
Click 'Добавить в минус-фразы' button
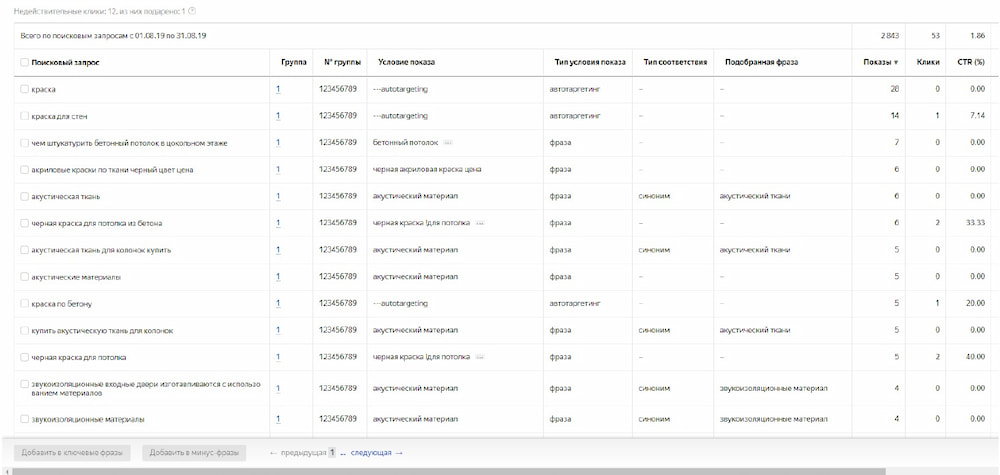(x=194, y=453)
